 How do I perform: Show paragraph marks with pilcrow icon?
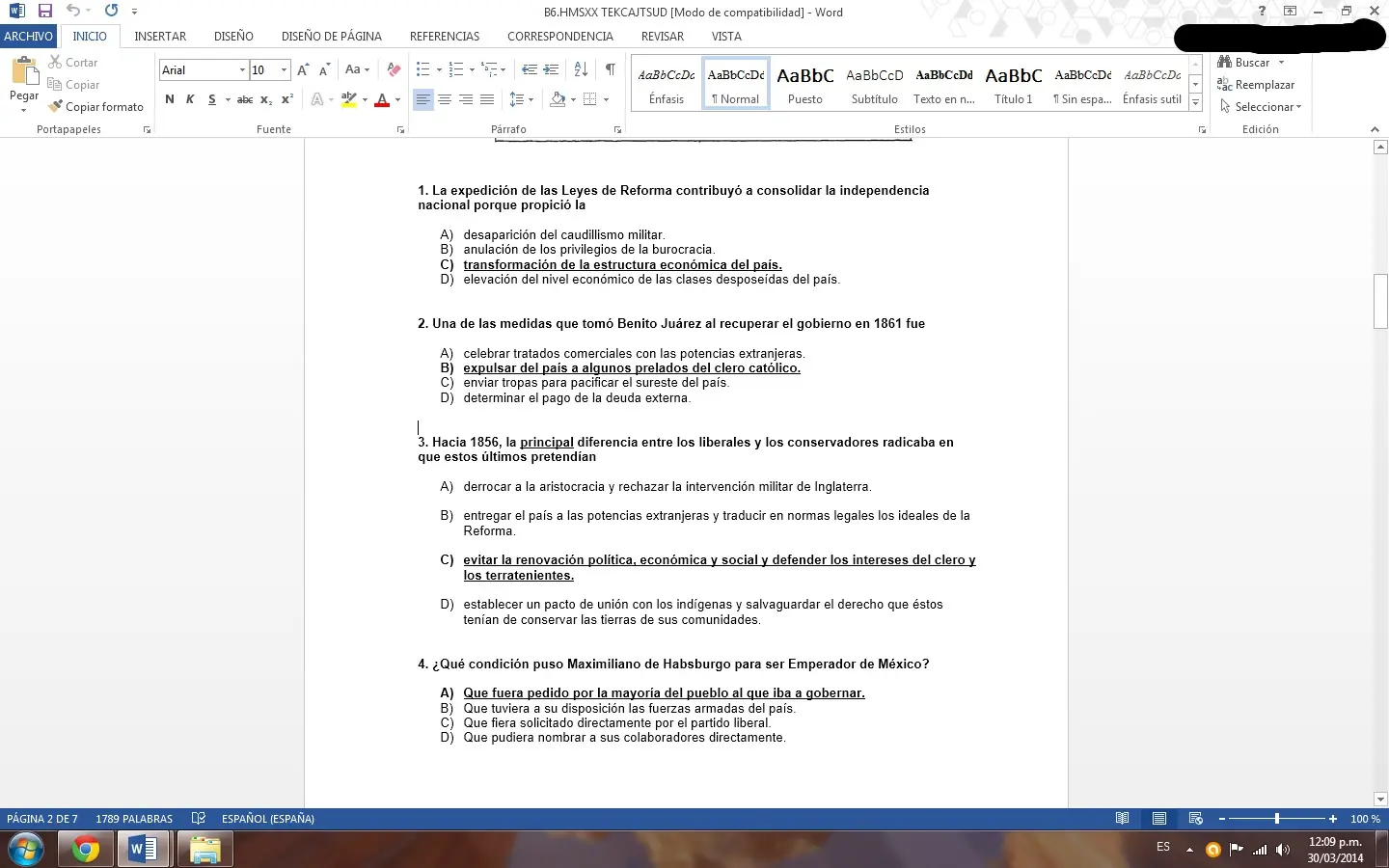pyautogui.click(x=610, y=69)
